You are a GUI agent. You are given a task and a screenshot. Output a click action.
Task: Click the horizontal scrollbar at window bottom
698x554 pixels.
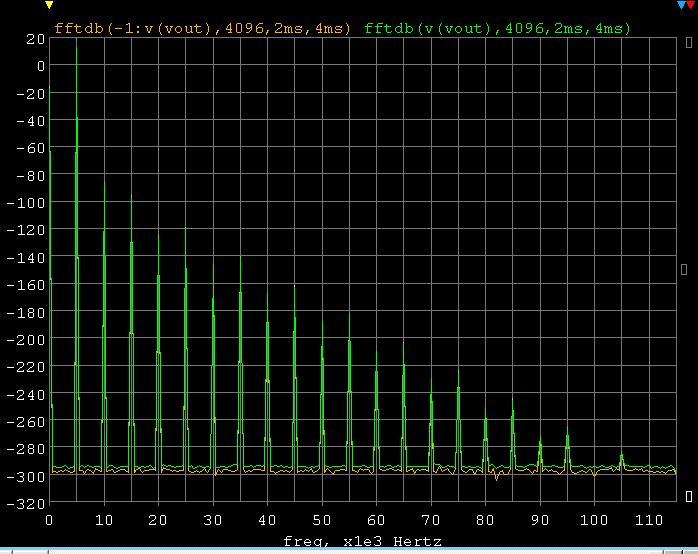(349, 551)
